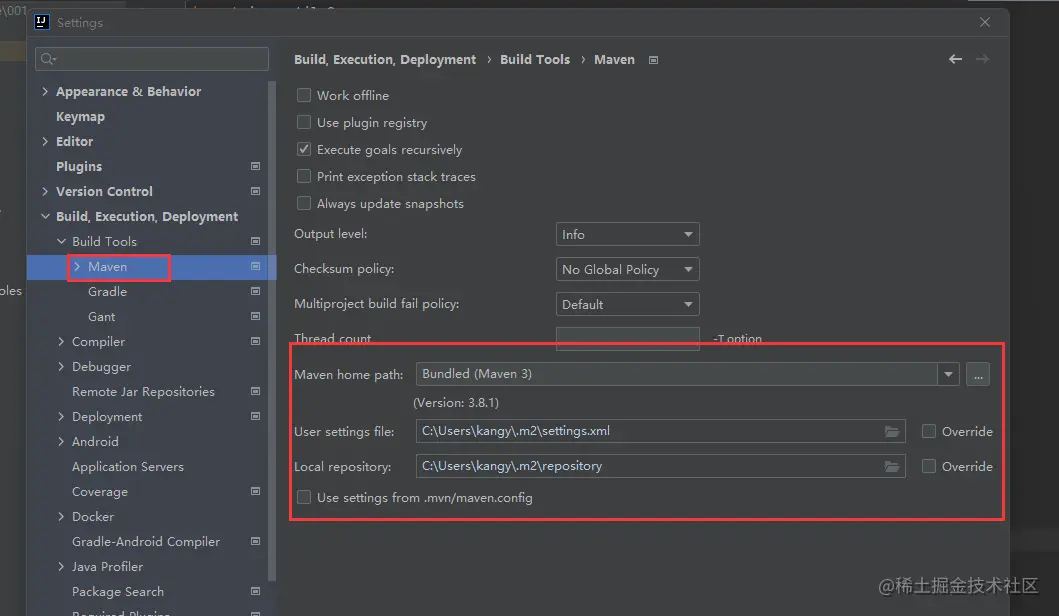This screenshot has height=616, width=1059.
Task: Click the project icon on Version Control row
Action: (255, 191)
